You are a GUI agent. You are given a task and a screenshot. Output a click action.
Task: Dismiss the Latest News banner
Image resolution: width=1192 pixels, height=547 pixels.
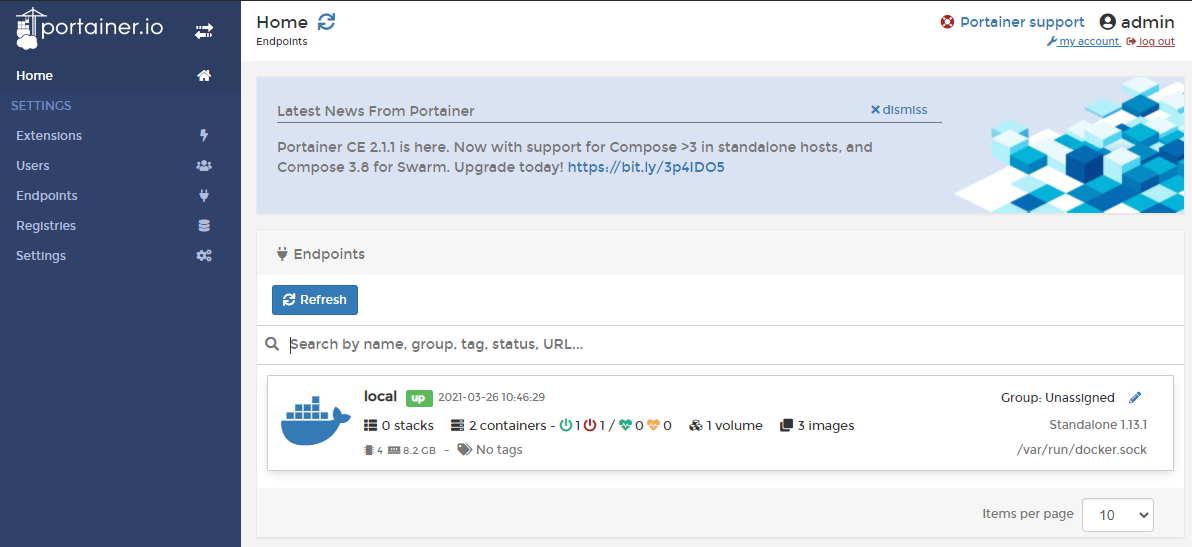899,109
